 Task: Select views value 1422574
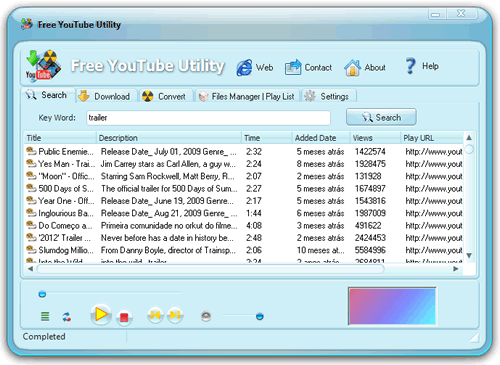[x=370, y=152]
